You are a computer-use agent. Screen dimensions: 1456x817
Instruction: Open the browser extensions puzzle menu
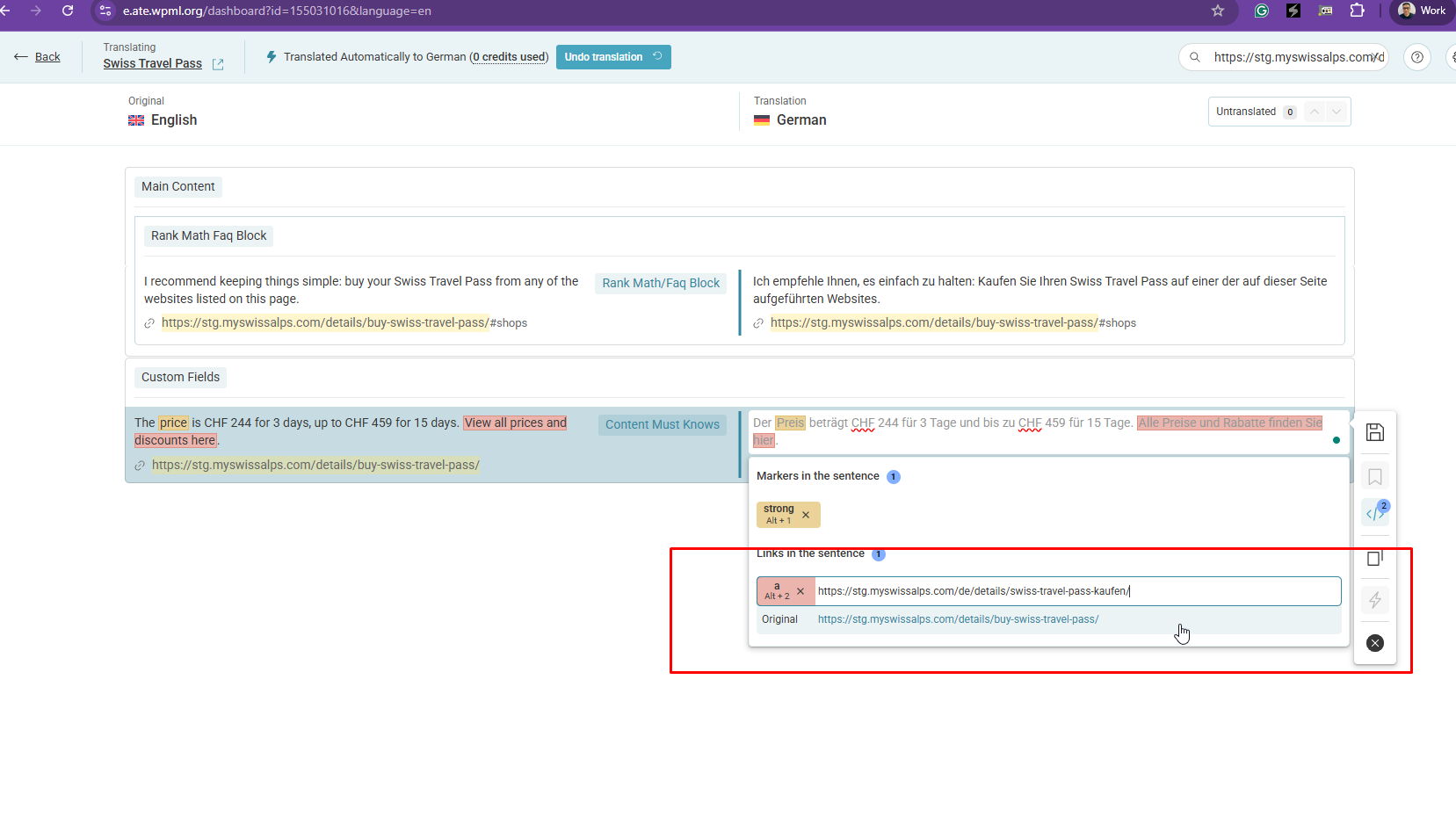(1358, 11)
